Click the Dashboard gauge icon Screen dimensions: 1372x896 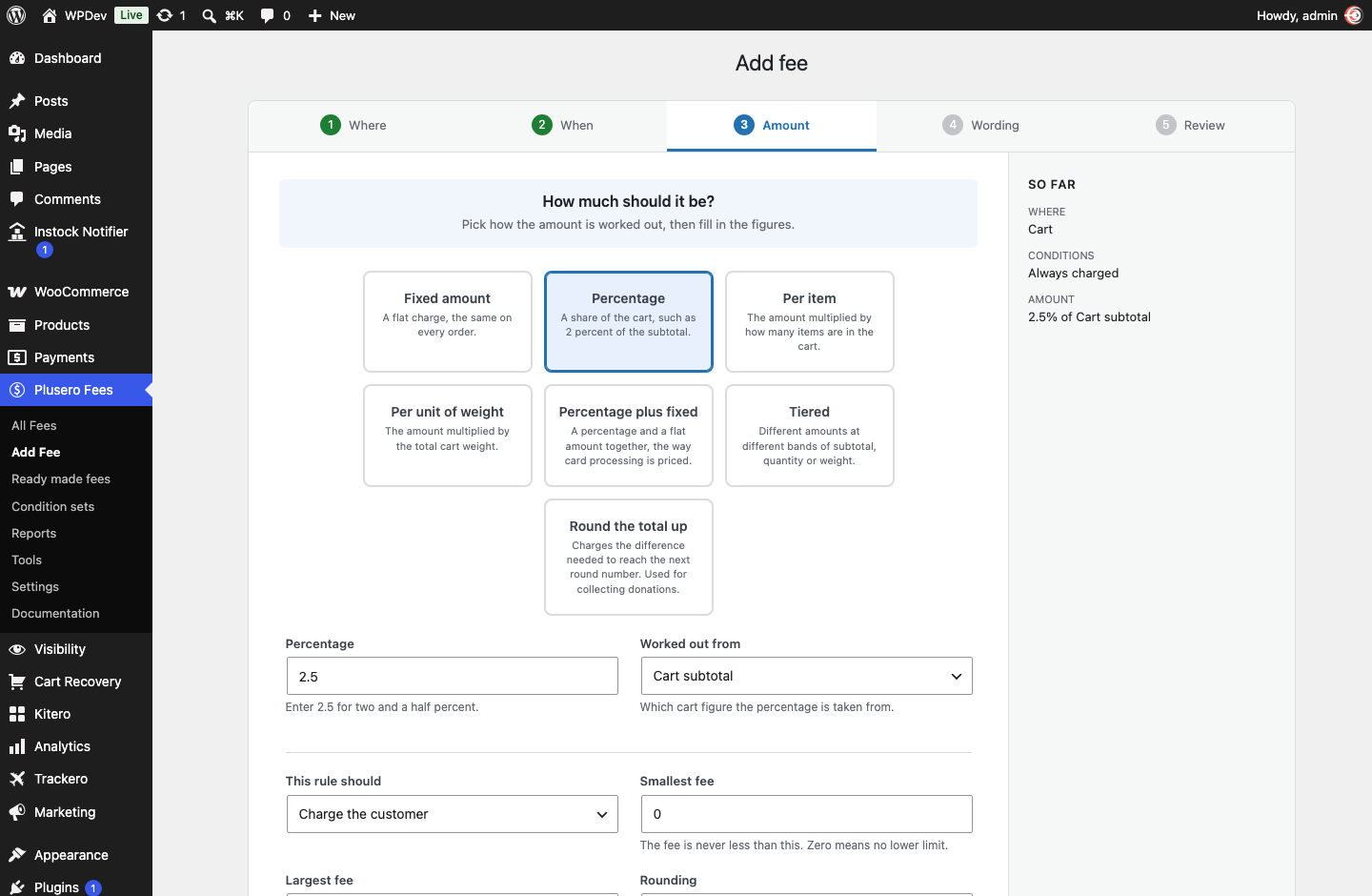[17, 58]
